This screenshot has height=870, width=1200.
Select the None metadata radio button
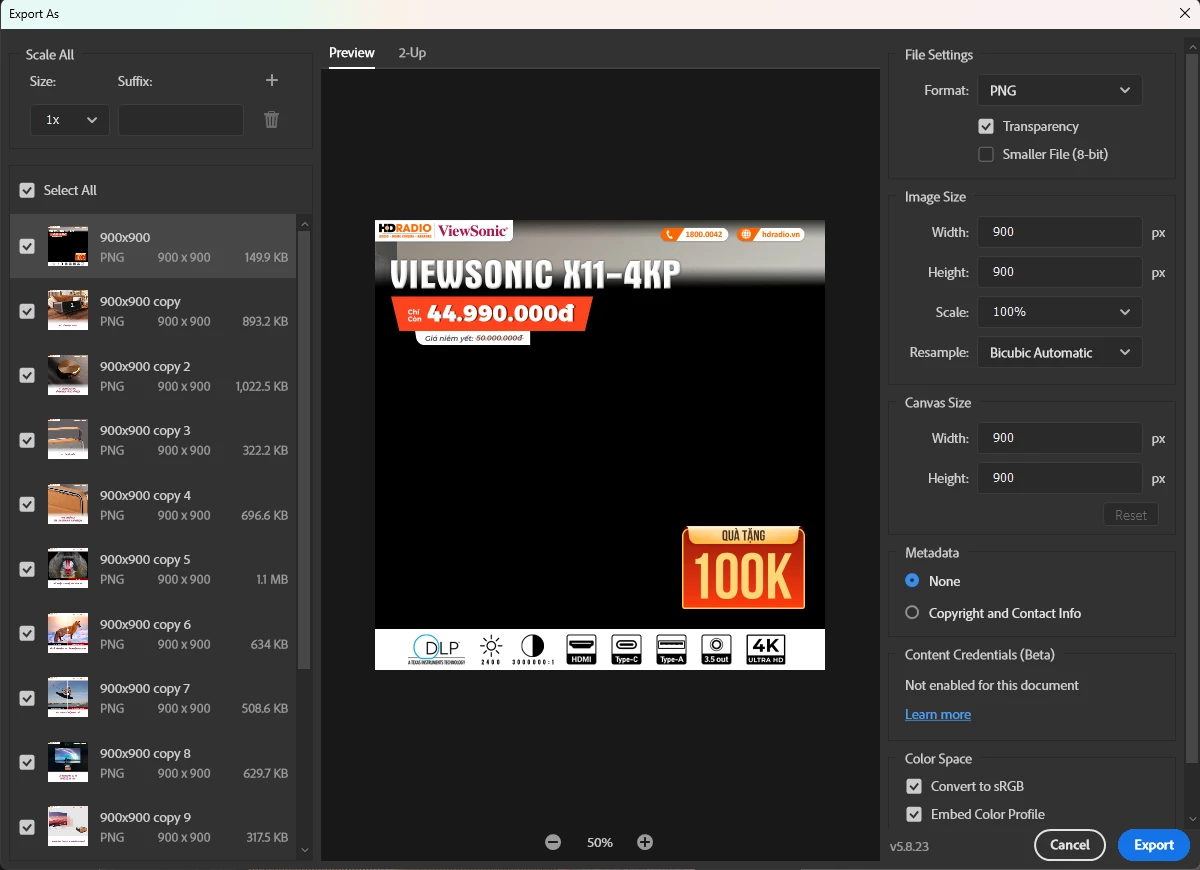[912, 580]
